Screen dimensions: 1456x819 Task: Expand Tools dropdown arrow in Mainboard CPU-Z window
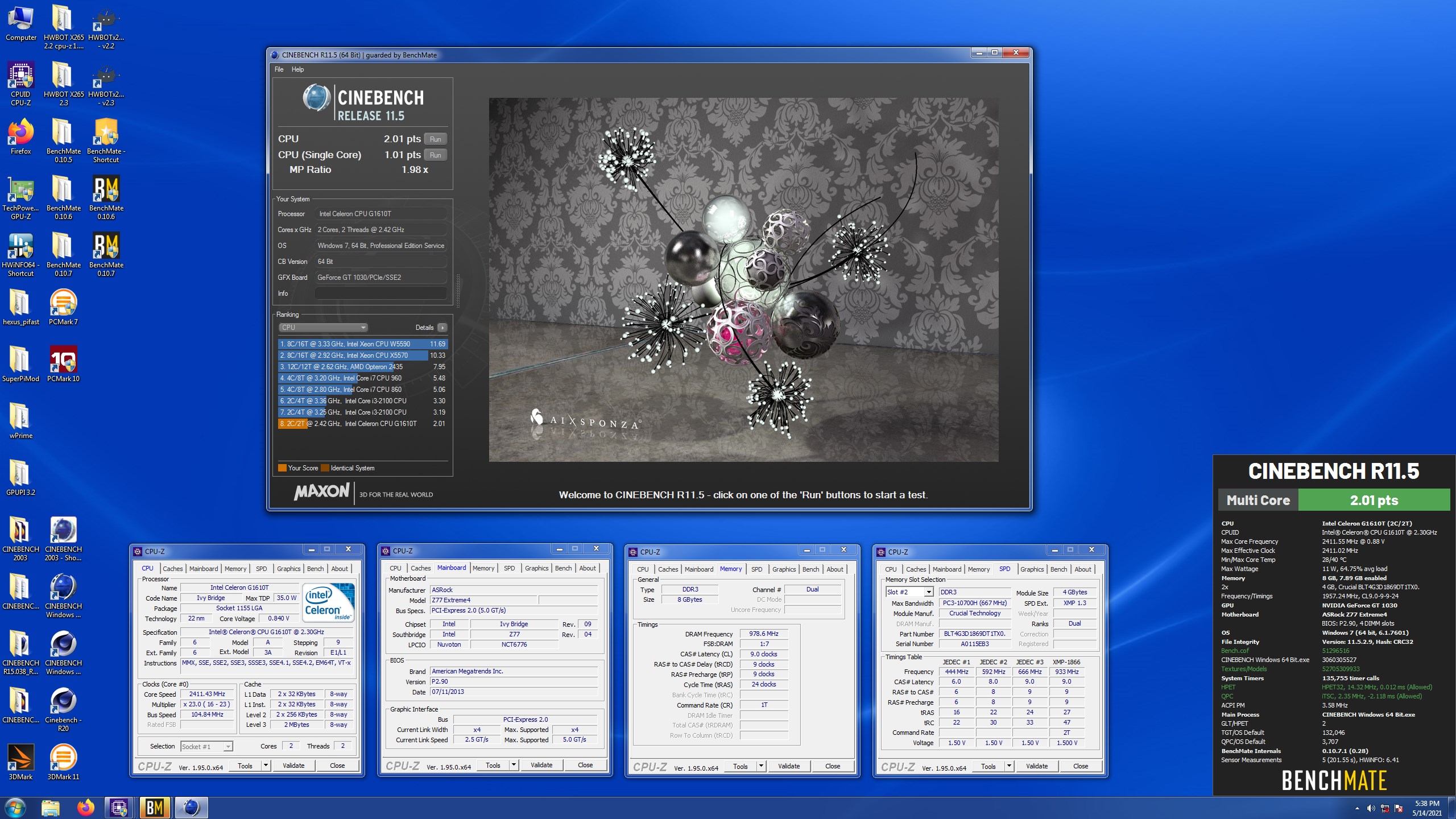pyautogui.click(x=514, y=765)
